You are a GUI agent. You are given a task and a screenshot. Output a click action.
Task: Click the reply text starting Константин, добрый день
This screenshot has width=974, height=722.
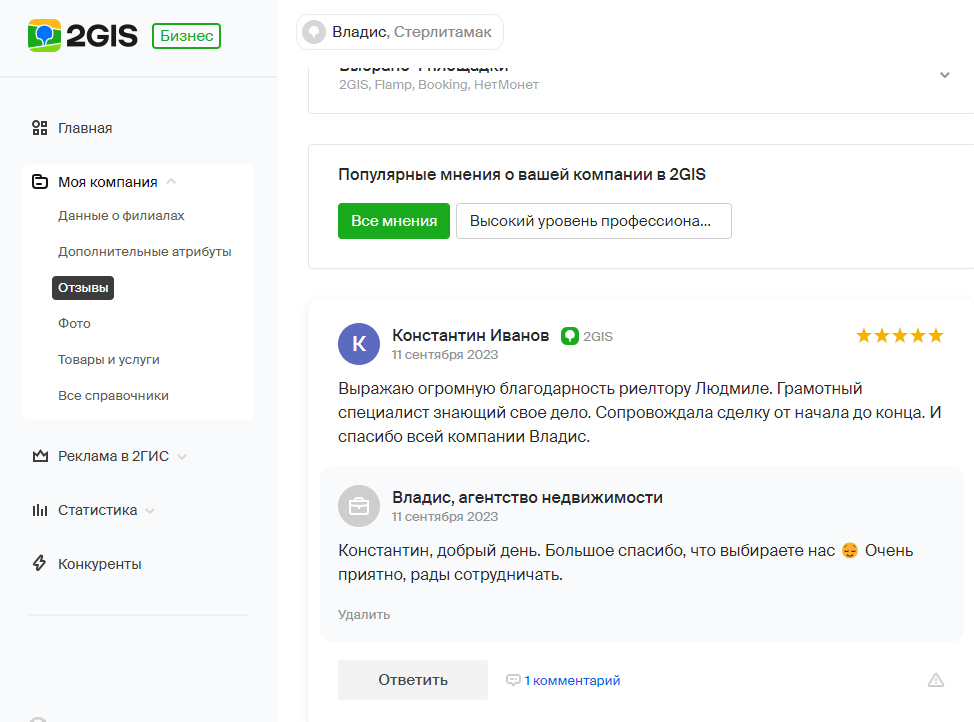(626, 562)
